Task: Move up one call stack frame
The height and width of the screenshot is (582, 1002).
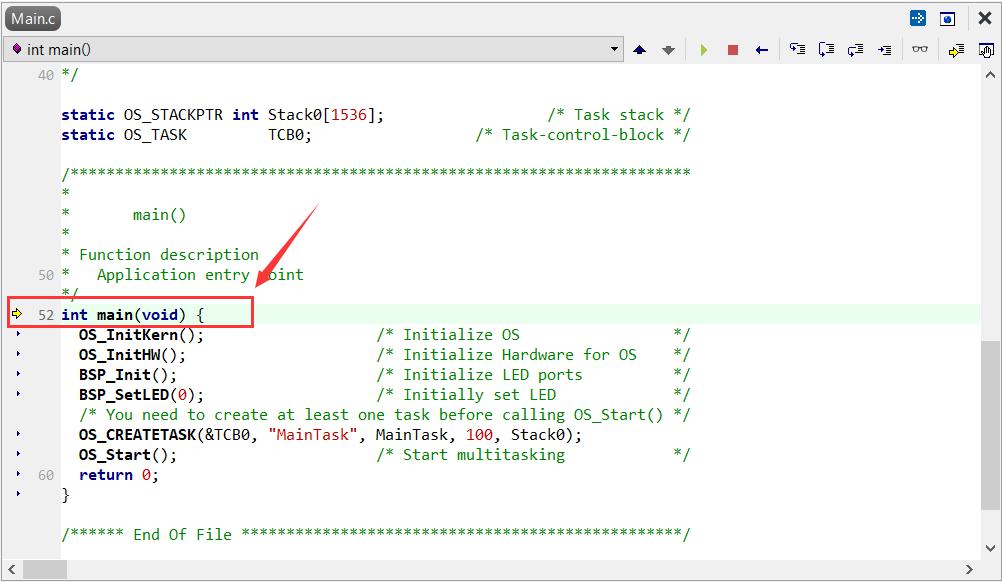Action: (639, 50)
